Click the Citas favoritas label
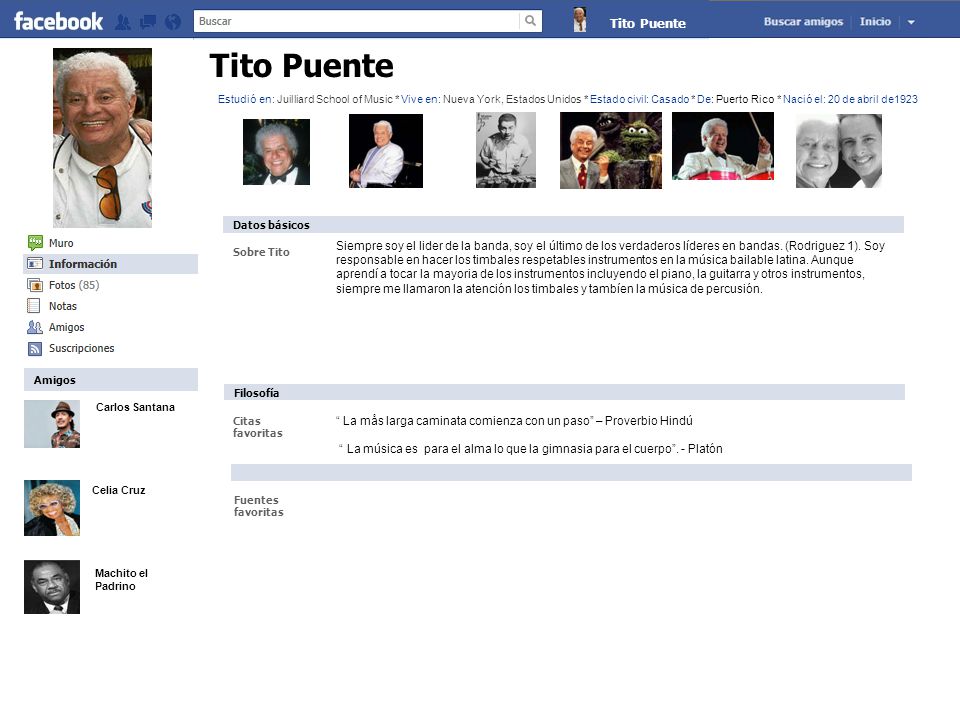Viewport: 960px width, 720px height. [x=257, y=427]
